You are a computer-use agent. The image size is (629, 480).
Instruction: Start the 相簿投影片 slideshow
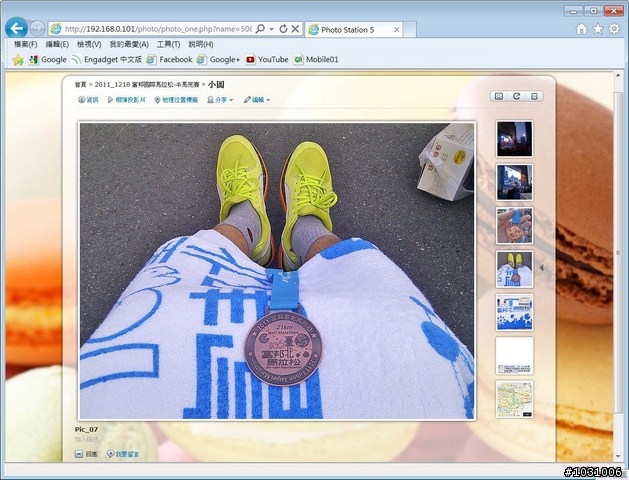[126, 100]
